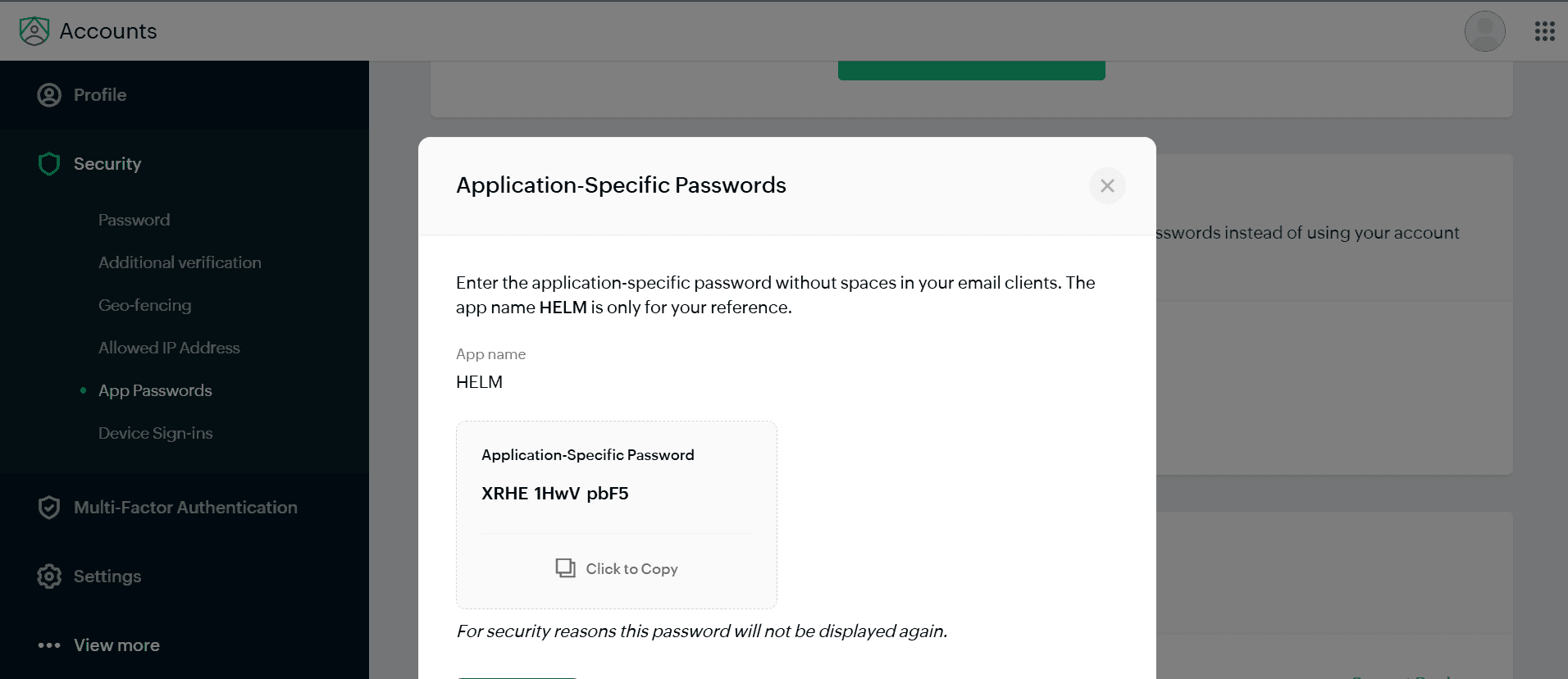1568x679 pixels.
Task: Click the Accounts title text
Action: 108,31
